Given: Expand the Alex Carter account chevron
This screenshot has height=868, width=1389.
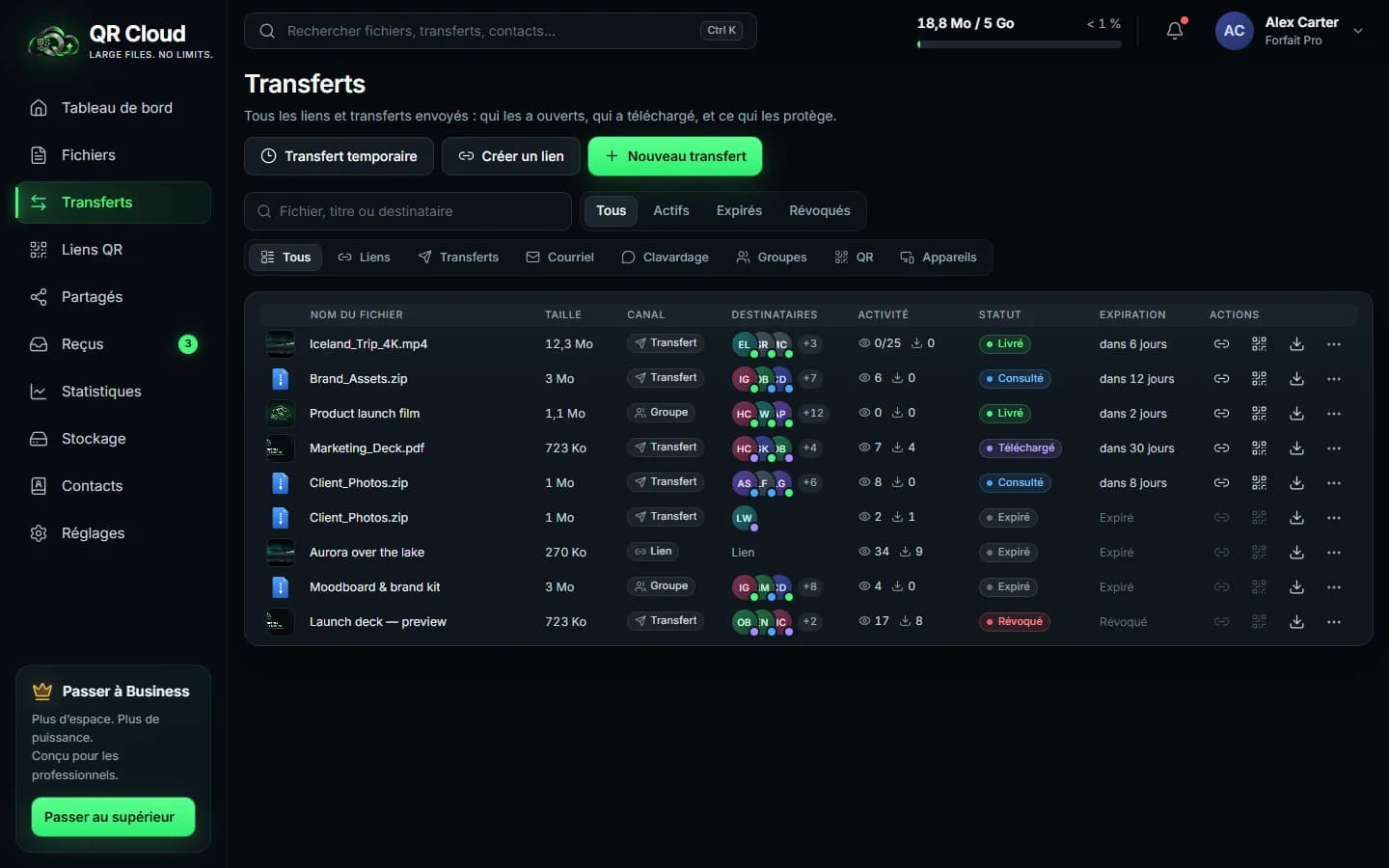Looking at the screenshot, I should point(1358,31).
